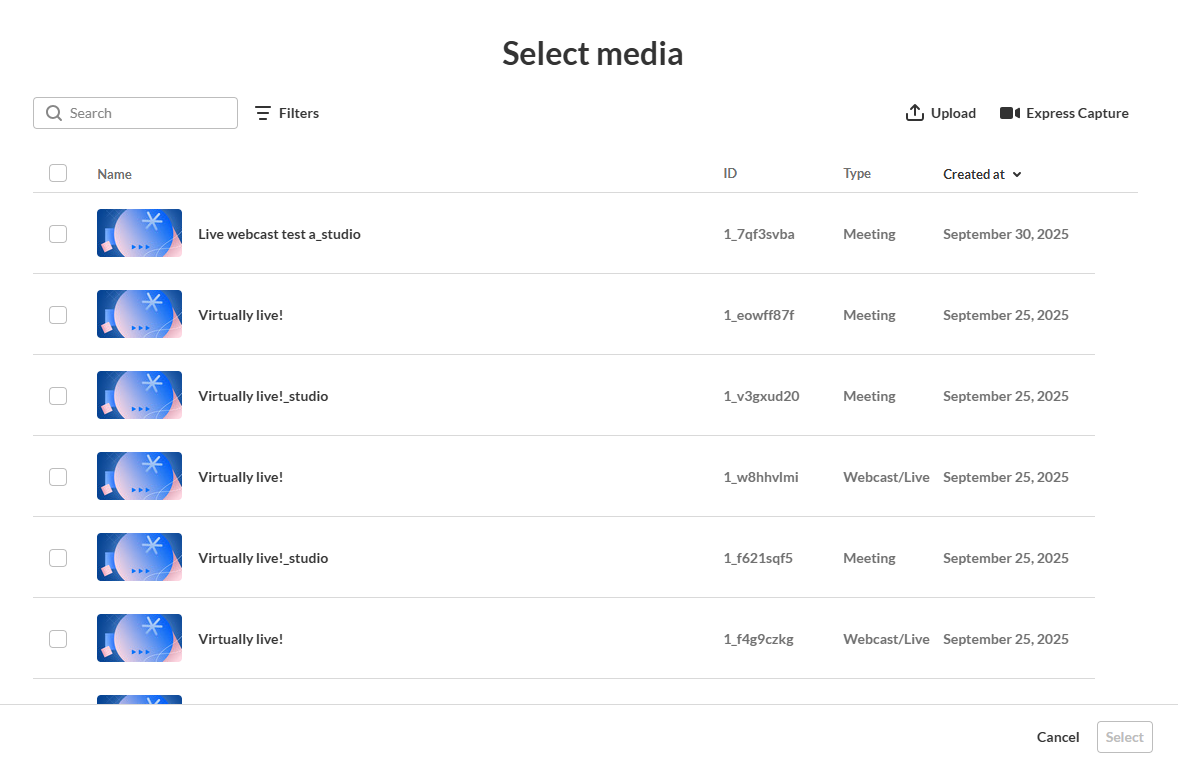Toggle the select-all checkbox in header

click(x=58, y=173)
